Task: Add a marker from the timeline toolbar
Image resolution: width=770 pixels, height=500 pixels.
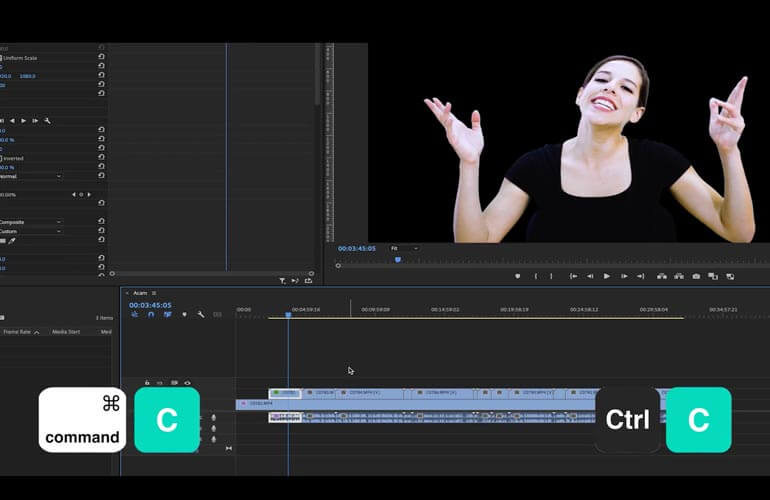Action: (185, 314)
